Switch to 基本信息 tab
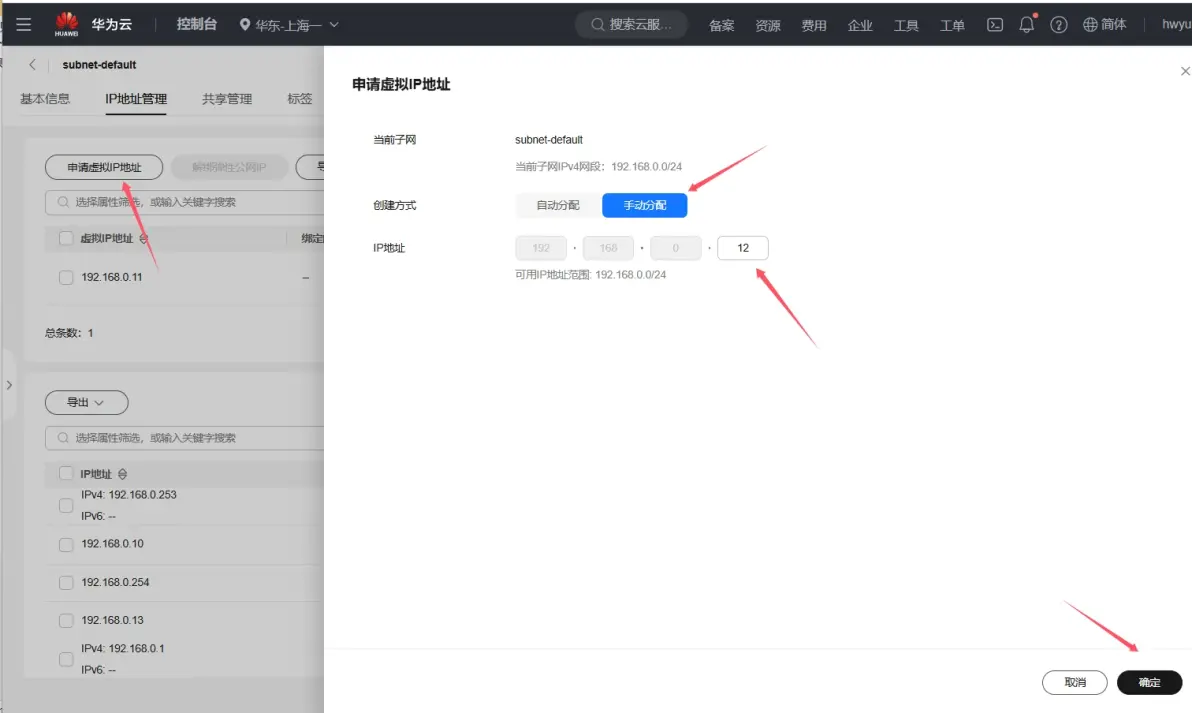Viewport: 1192px width, 713px height. (x=45, y=99)
